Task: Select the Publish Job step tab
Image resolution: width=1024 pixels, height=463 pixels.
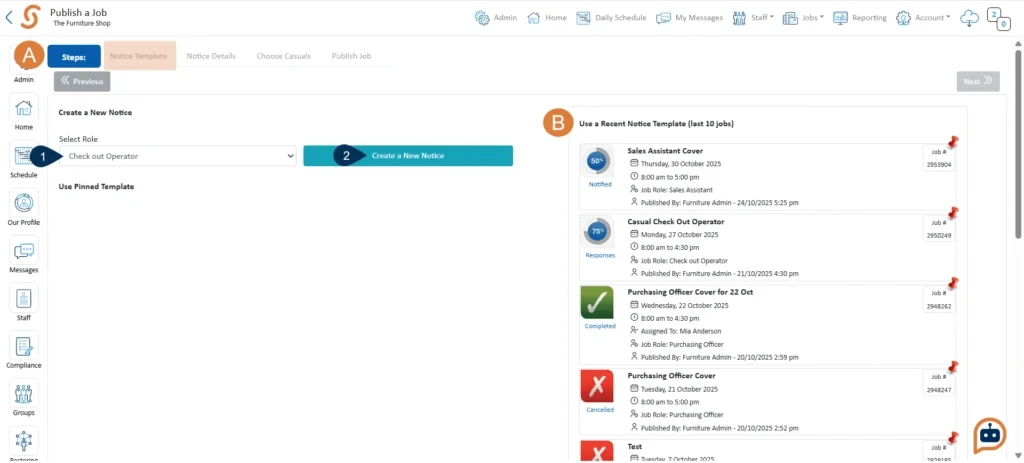Action: [x=351, y=56]
